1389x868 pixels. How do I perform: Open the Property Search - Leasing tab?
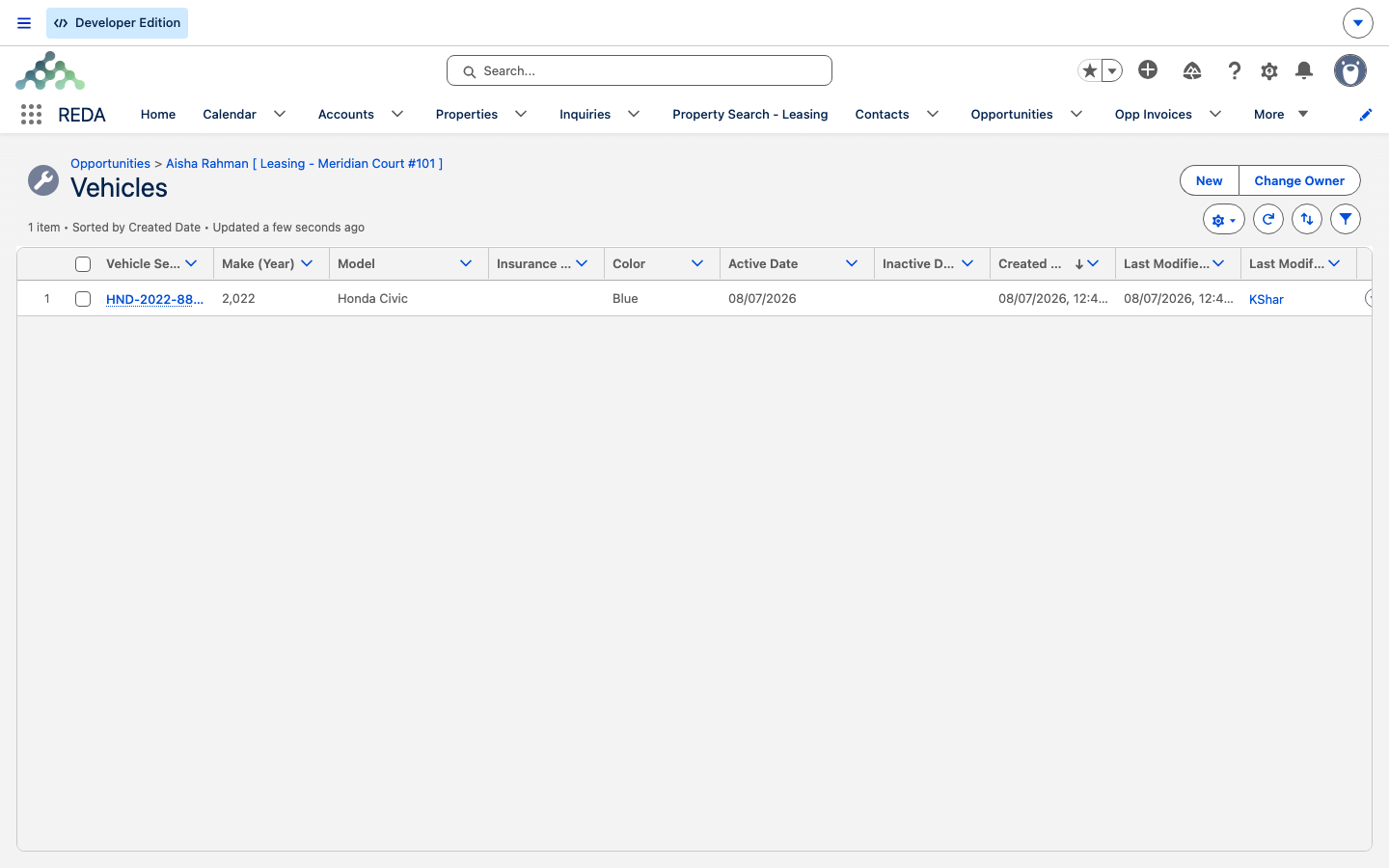[x=750, y=114]
